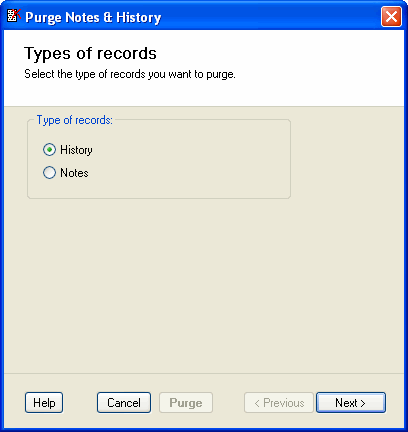The image size is (408, 432).
Task: Click the empty circle beside Notes
Action: pos(49,173)
